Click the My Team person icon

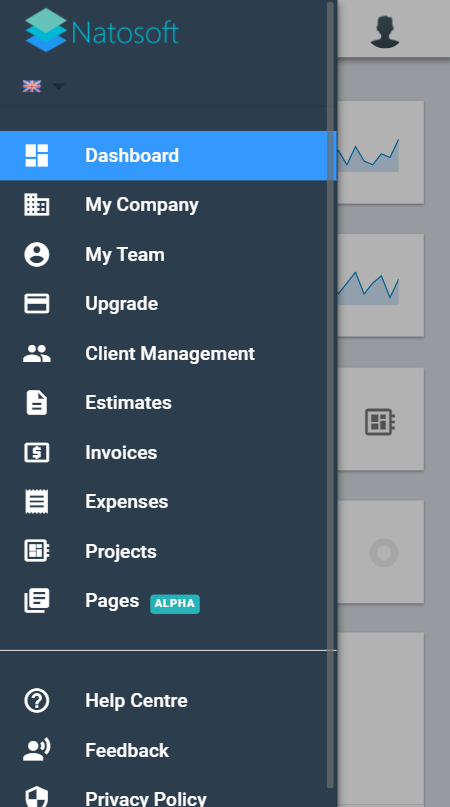37,255
